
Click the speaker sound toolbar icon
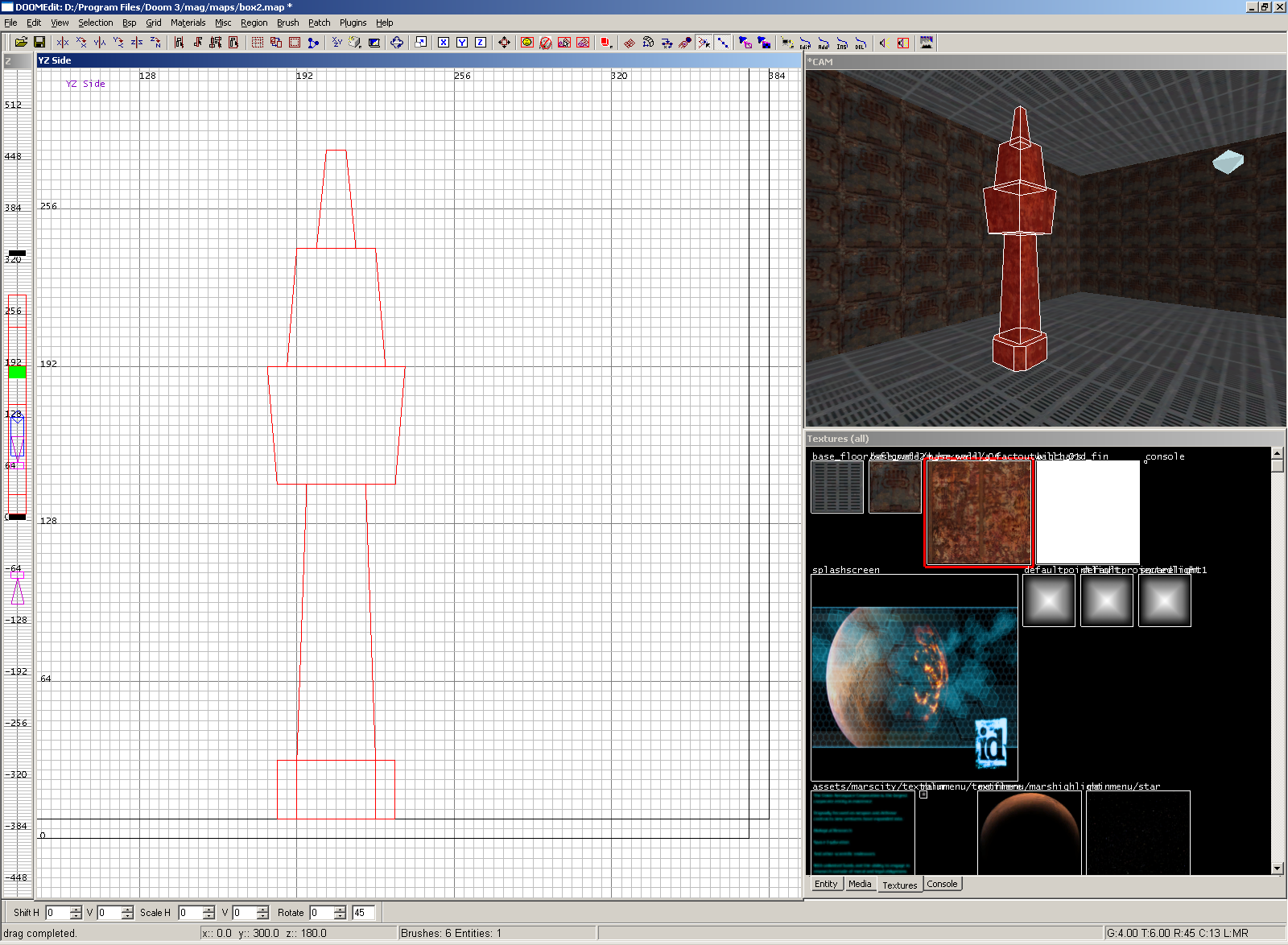click(883, 43)
